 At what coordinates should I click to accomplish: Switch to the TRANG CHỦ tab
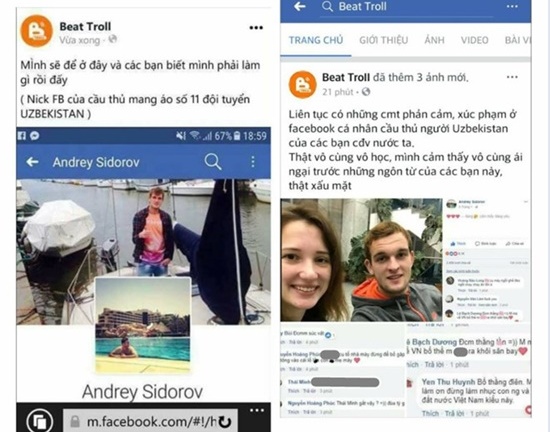coord(316,40)
